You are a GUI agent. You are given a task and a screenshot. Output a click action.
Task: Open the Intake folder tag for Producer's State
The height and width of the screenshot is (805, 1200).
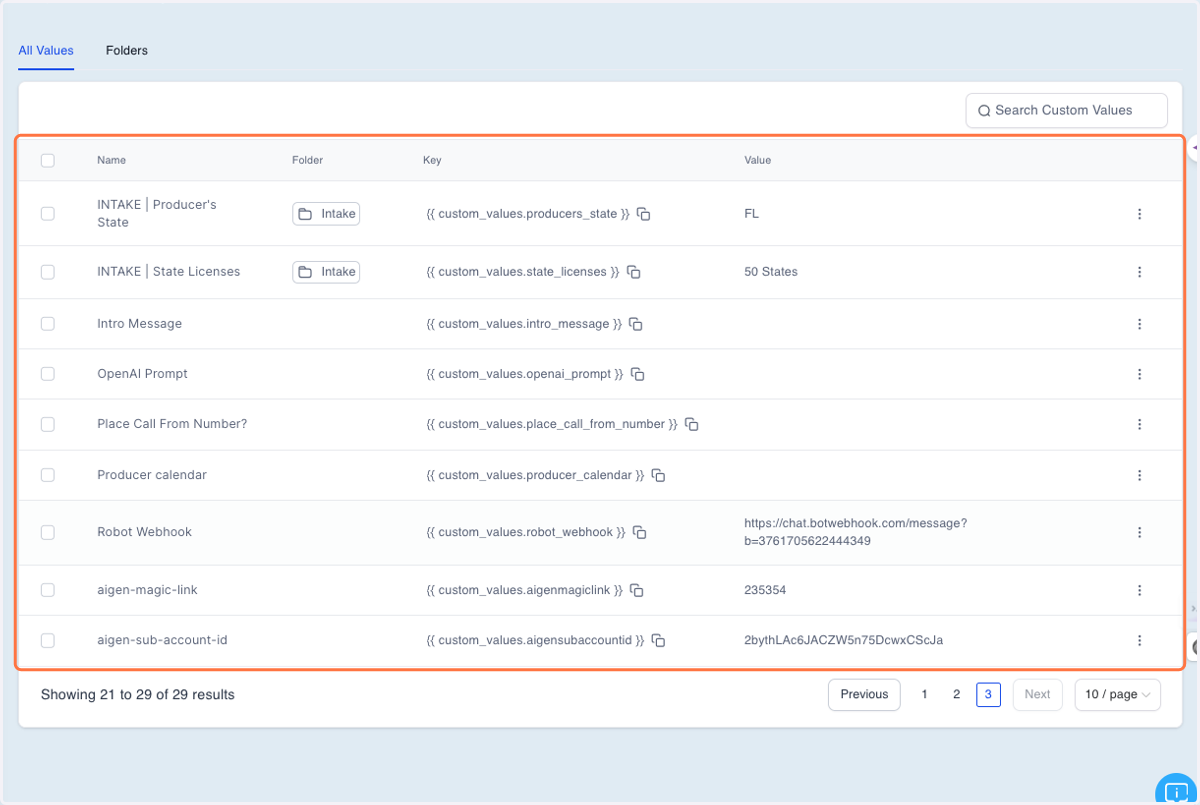[x=326, y=214]
